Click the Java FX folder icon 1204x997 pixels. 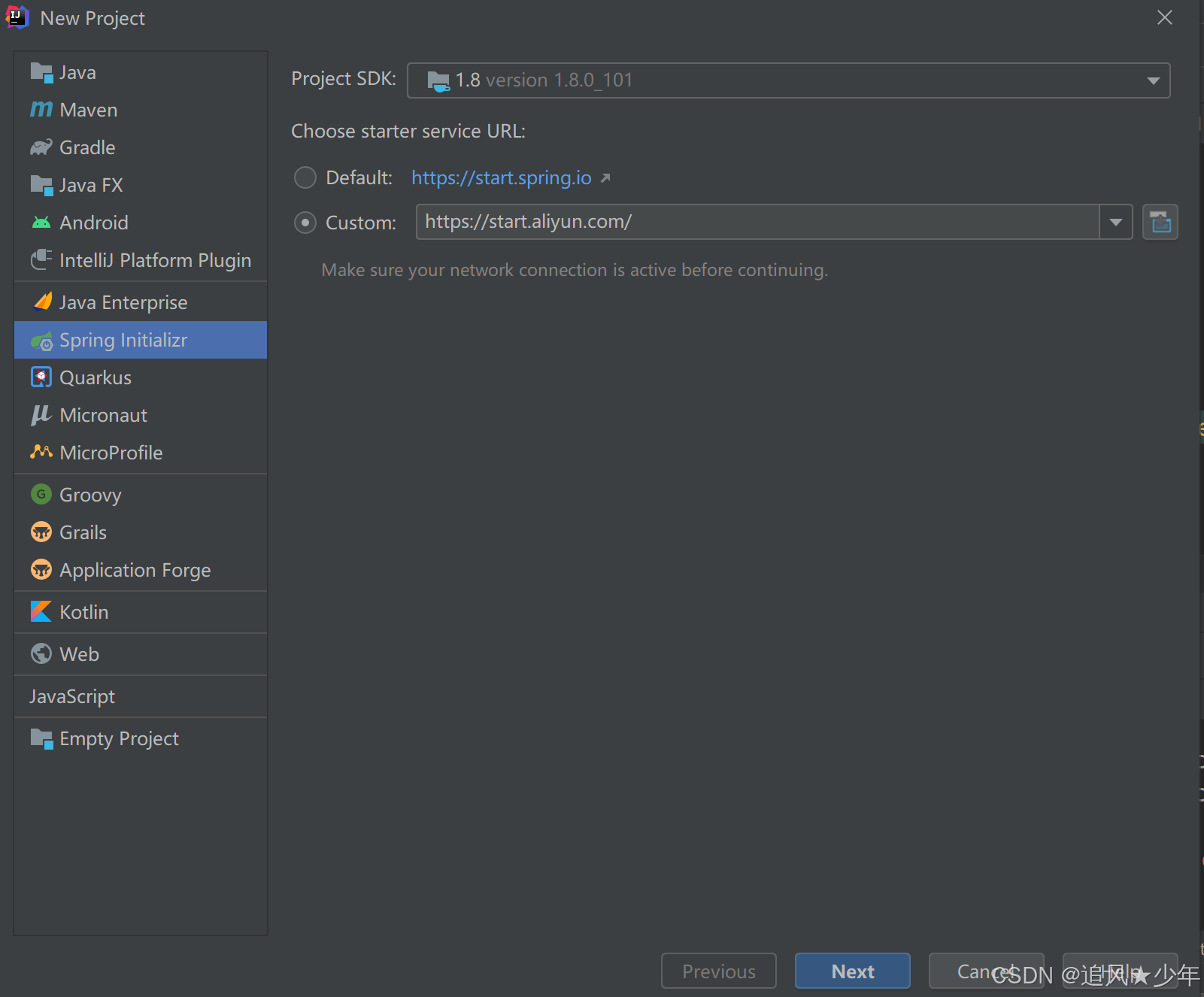[41, 185]
